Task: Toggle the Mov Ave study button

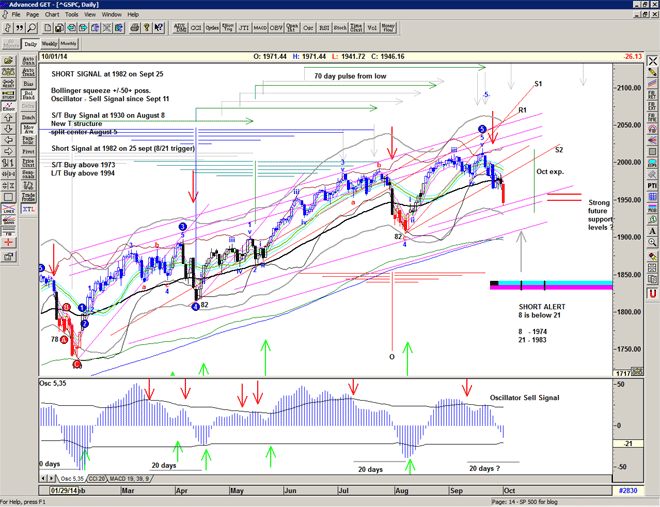Action: pyautogui.click(x=29, y=129)
